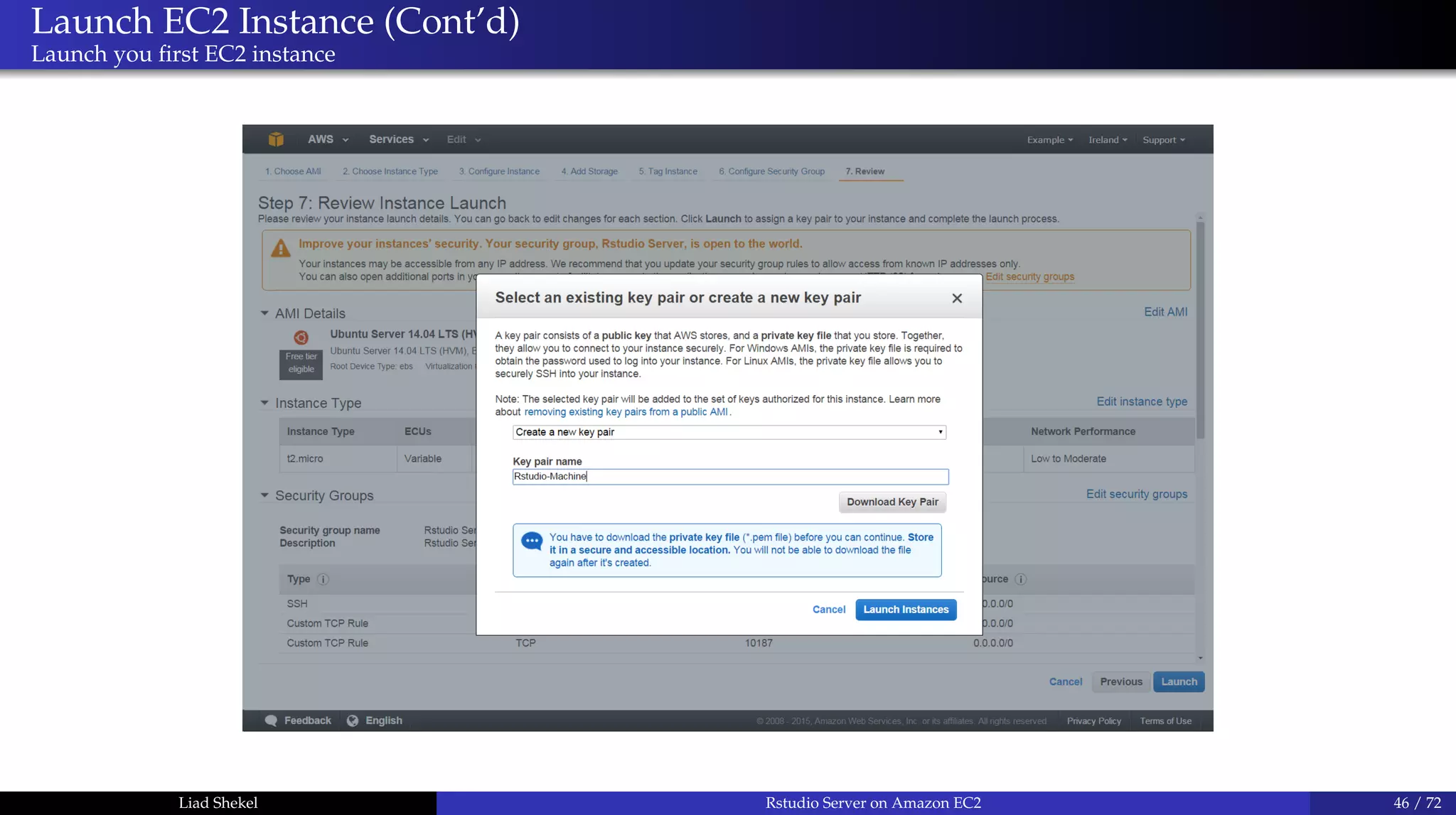This screenshot has width=1456, height=815.
Task: Open the Edit AMI link
Action: 1165,312
